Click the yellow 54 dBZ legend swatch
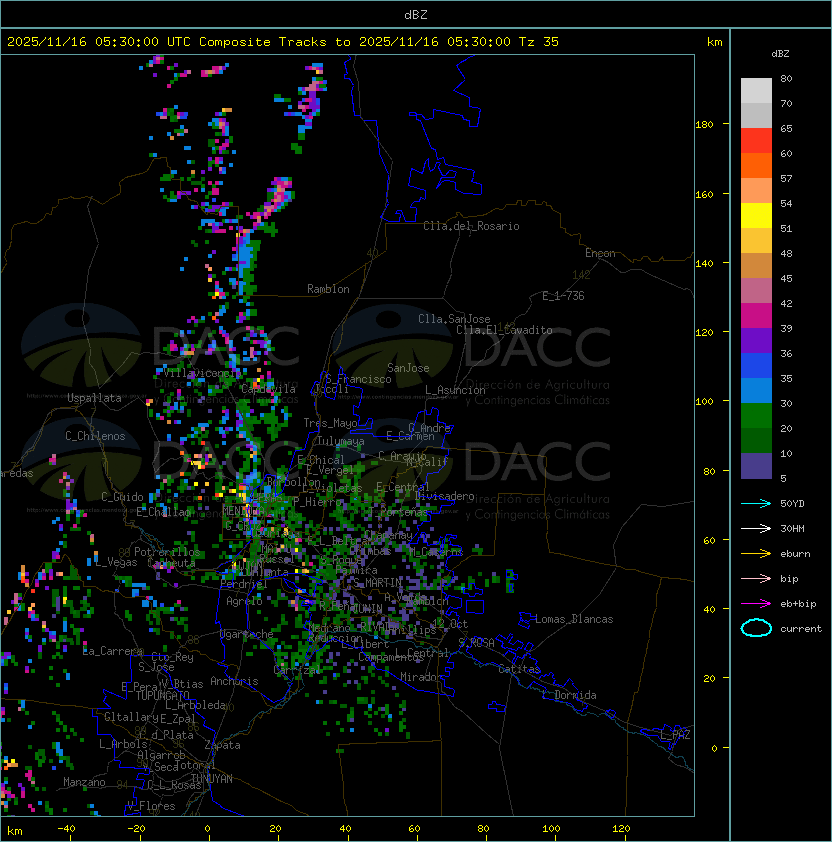The width and height of the screenshot is (832, 842). click(x=756, y=215)
